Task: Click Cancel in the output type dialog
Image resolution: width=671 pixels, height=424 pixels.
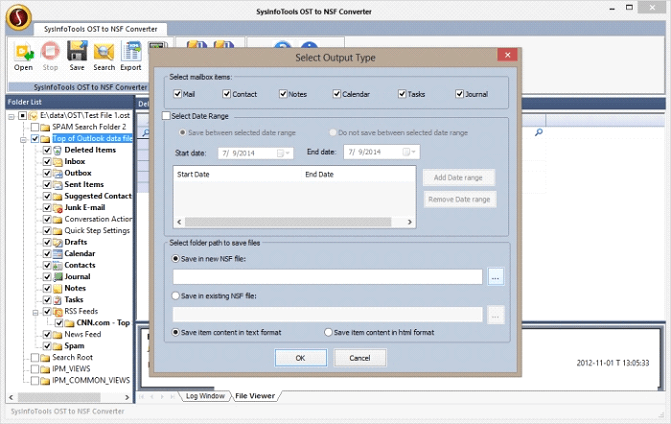Action: tap(359, 358)
